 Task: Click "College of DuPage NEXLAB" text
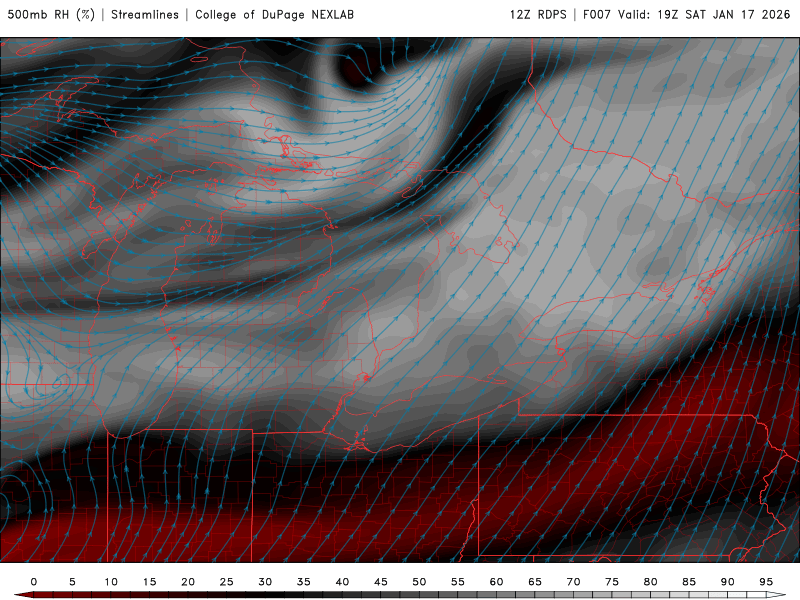[x=274, y=15]
